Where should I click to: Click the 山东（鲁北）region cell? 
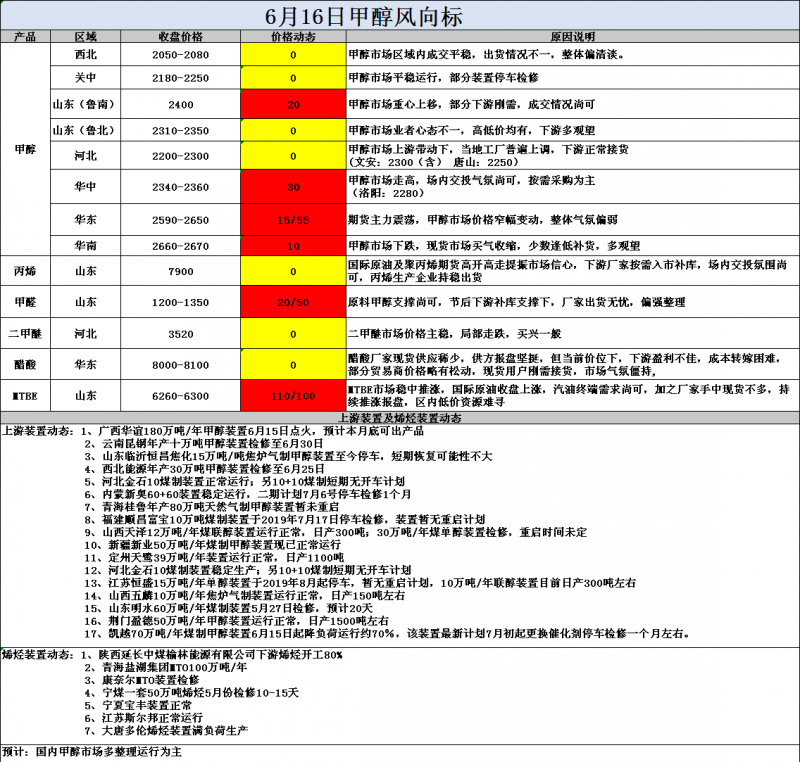point(85,130)
